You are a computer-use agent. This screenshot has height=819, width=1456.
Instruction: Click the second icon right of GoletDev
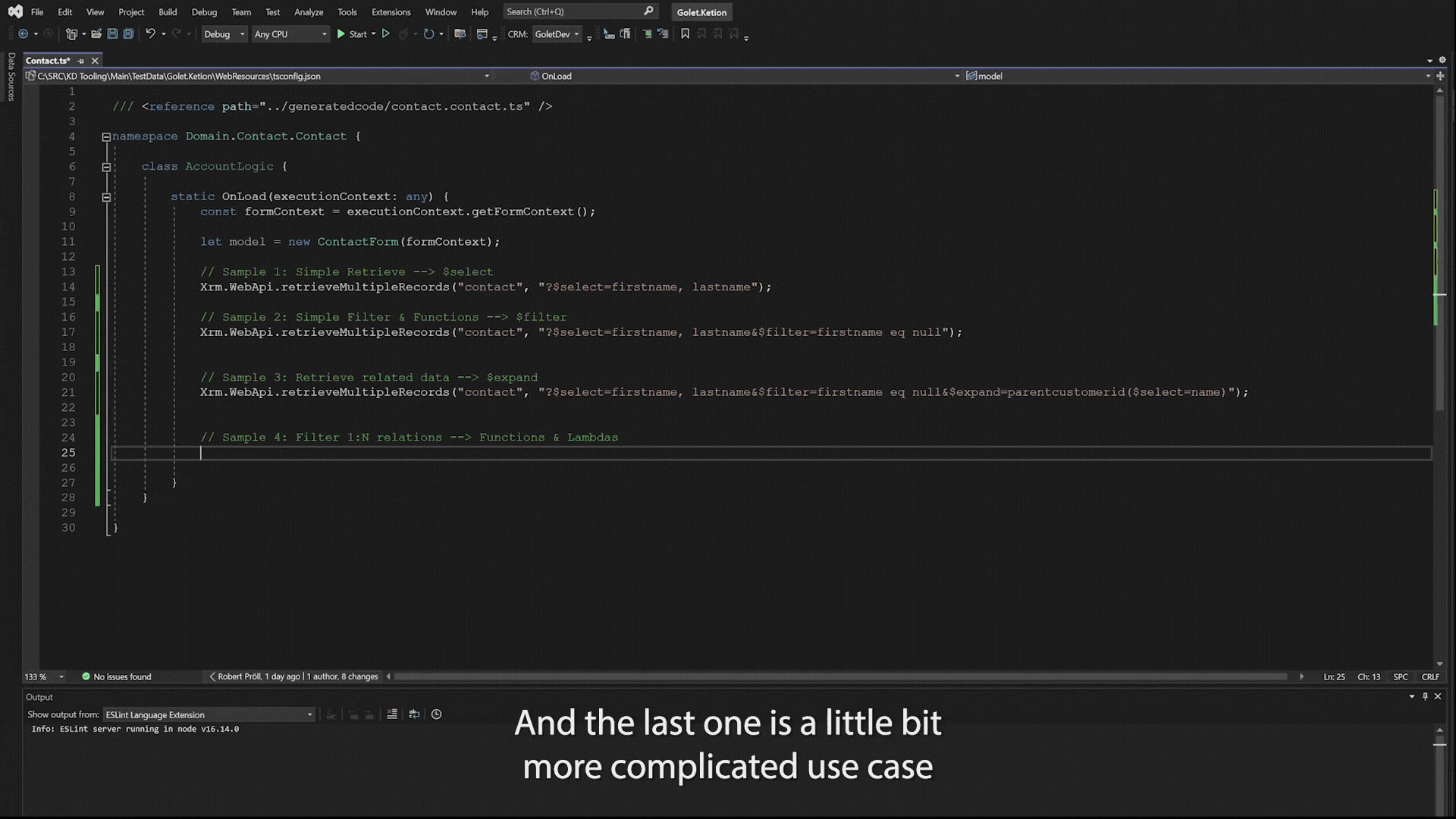625,34
